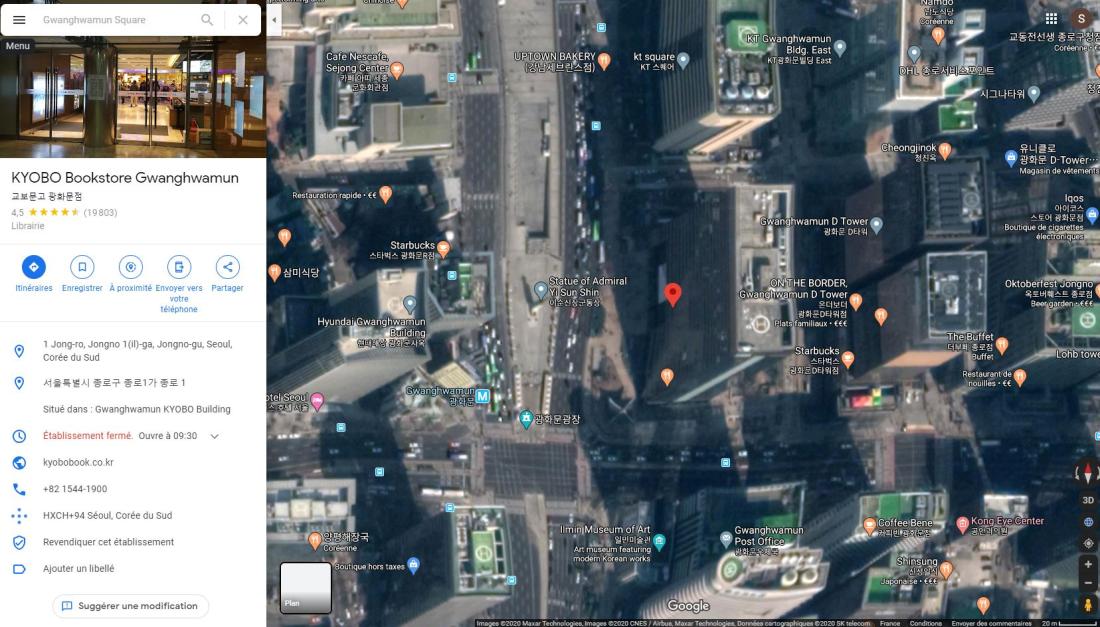
Task: Click the Starbucks D Tower branch marker
Action: pyautogui.click(x=847, y=358)
